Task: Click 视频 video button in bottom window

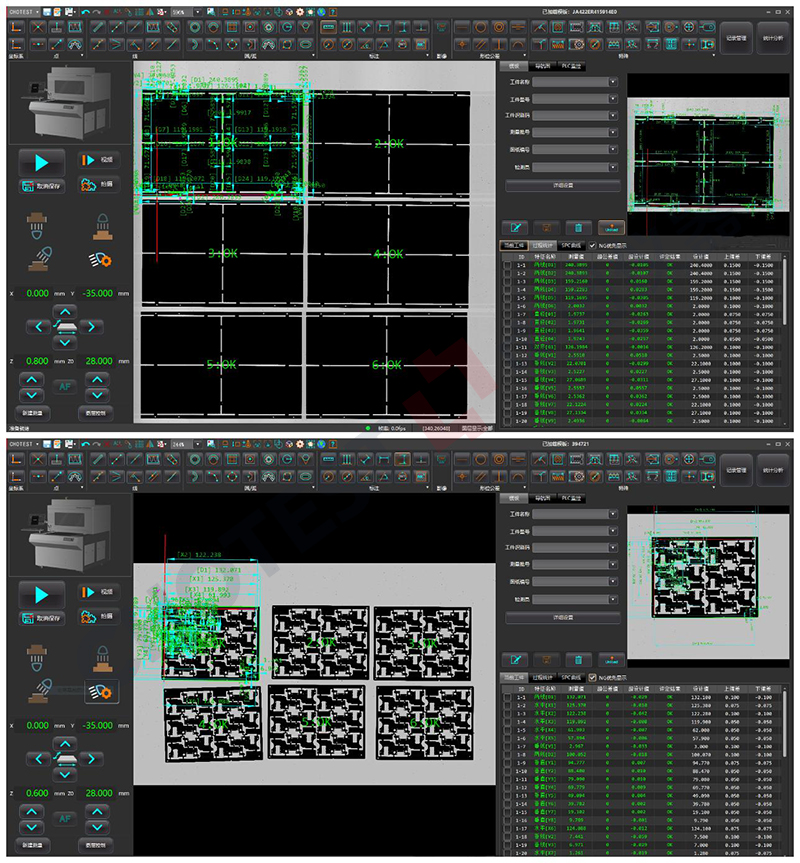Action: pos(98,592)
